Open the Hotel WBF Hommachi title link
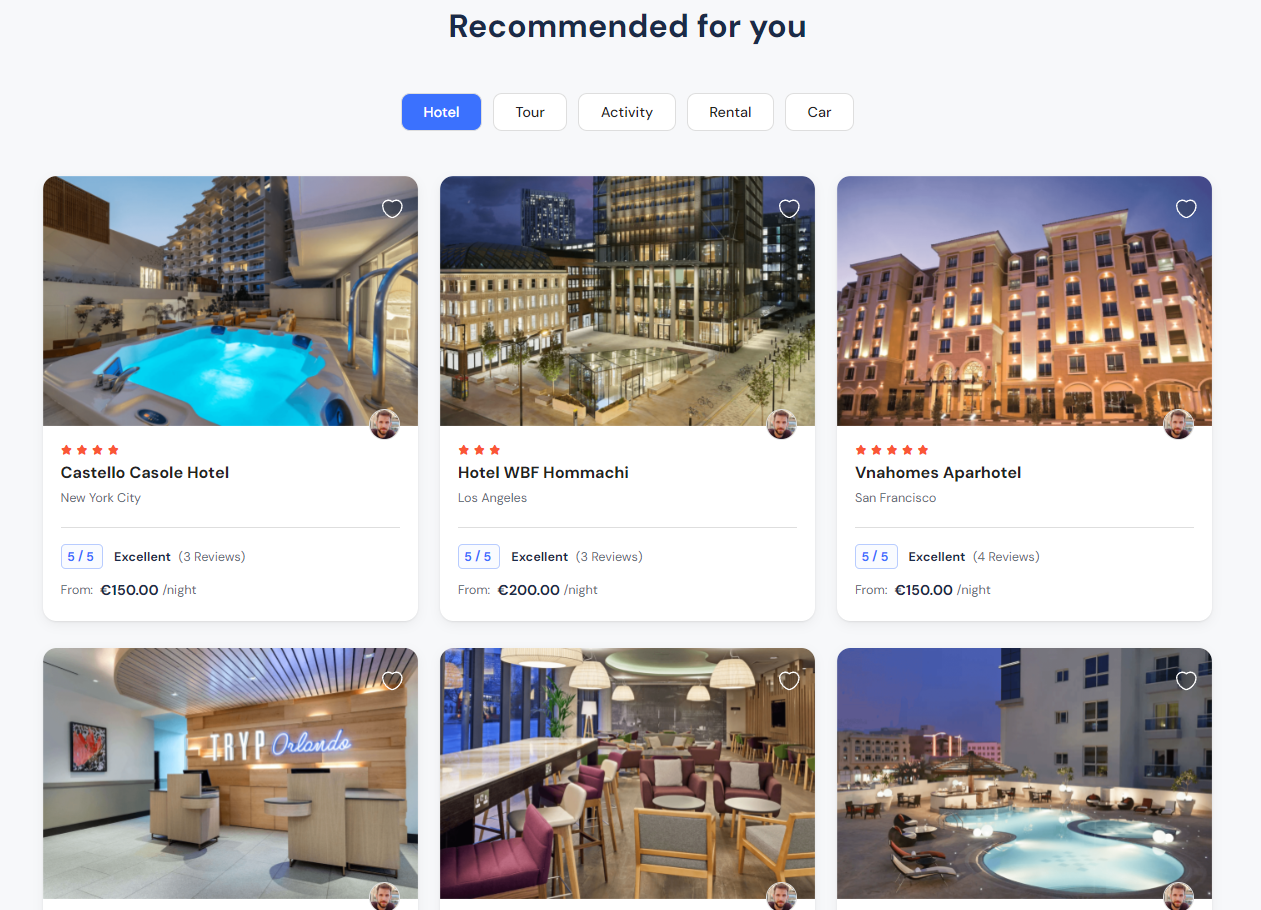 point(543,472)
